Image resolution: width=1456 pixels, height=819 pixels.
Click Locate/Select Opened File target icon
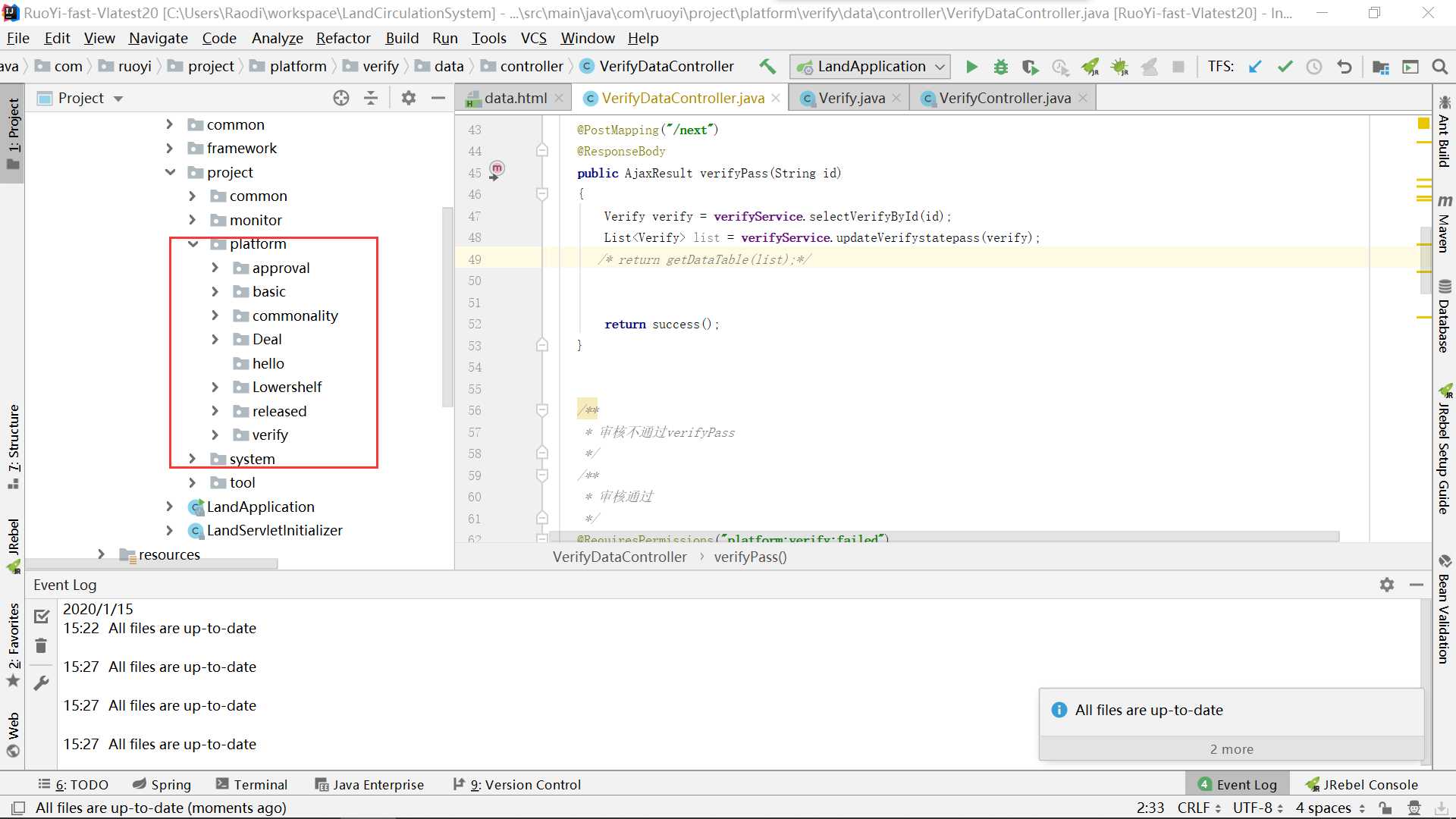coord(341,98)
